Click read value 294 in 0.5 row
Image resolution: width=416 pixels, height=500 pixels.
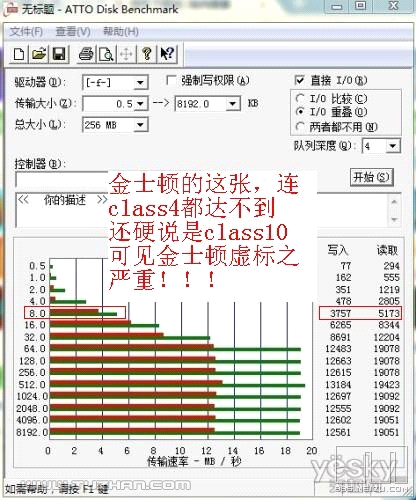(391, 266)
